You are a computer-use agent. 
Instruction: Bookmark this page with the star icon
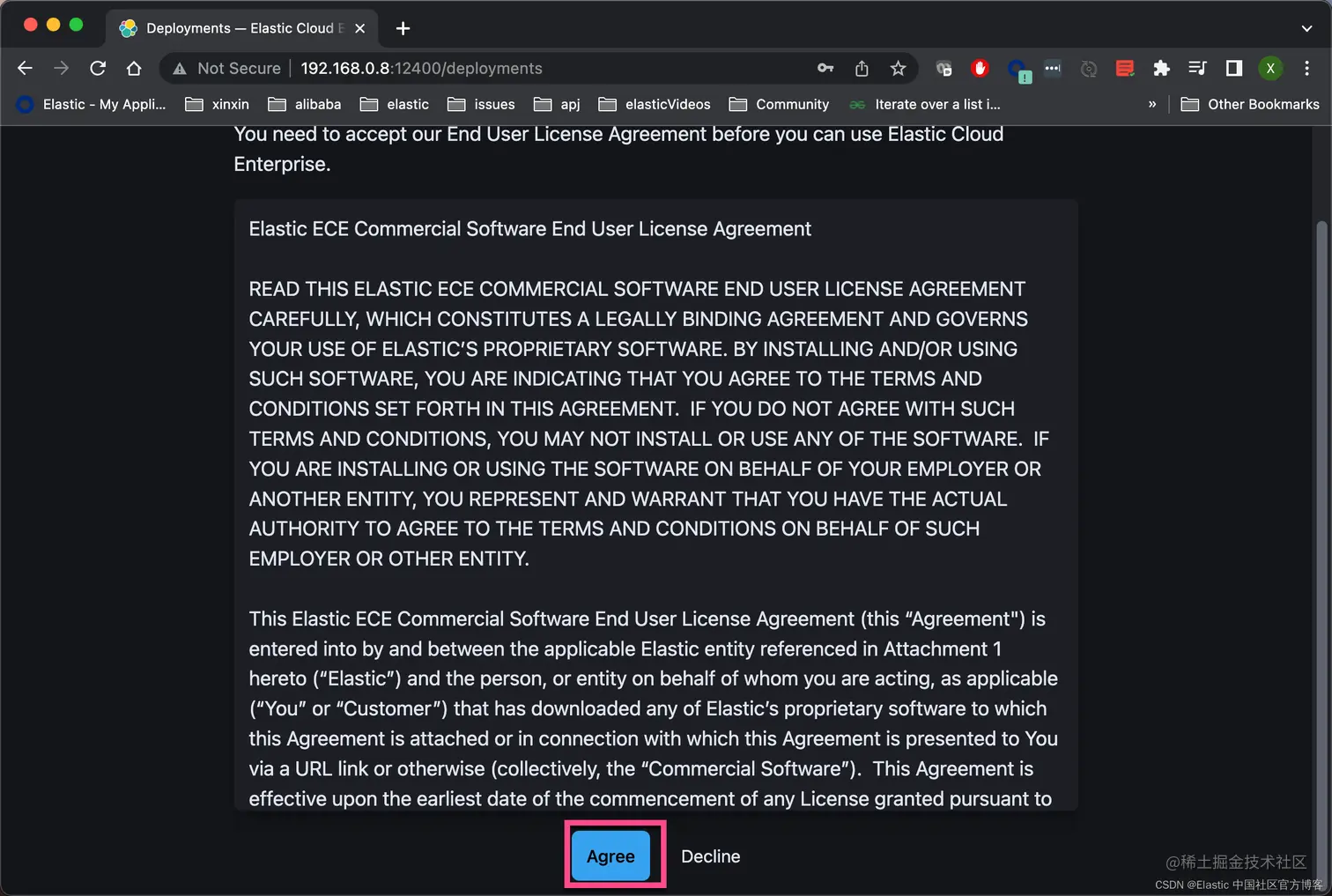tap(898, 68)
